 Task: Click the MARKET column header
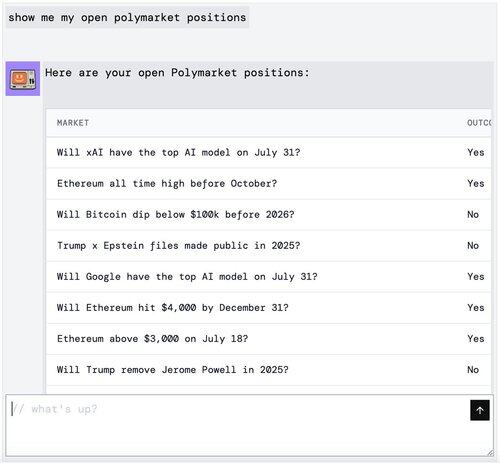(73, 123)
